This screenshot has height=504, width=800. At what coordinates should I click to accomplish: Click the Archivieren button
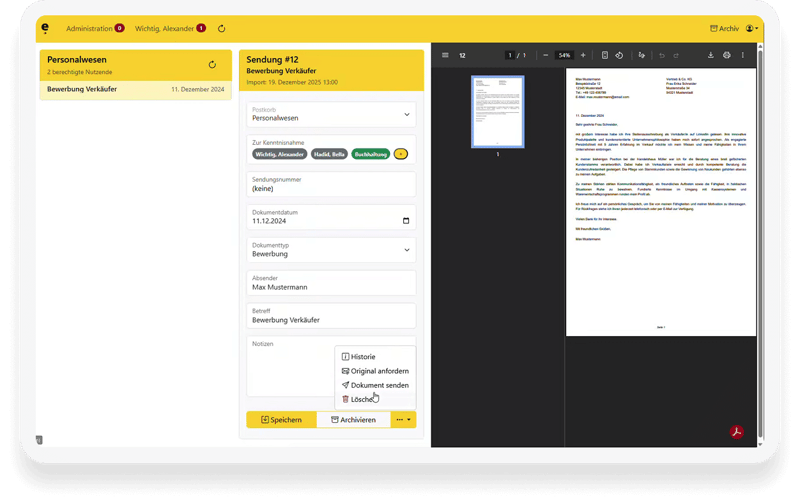352,420
